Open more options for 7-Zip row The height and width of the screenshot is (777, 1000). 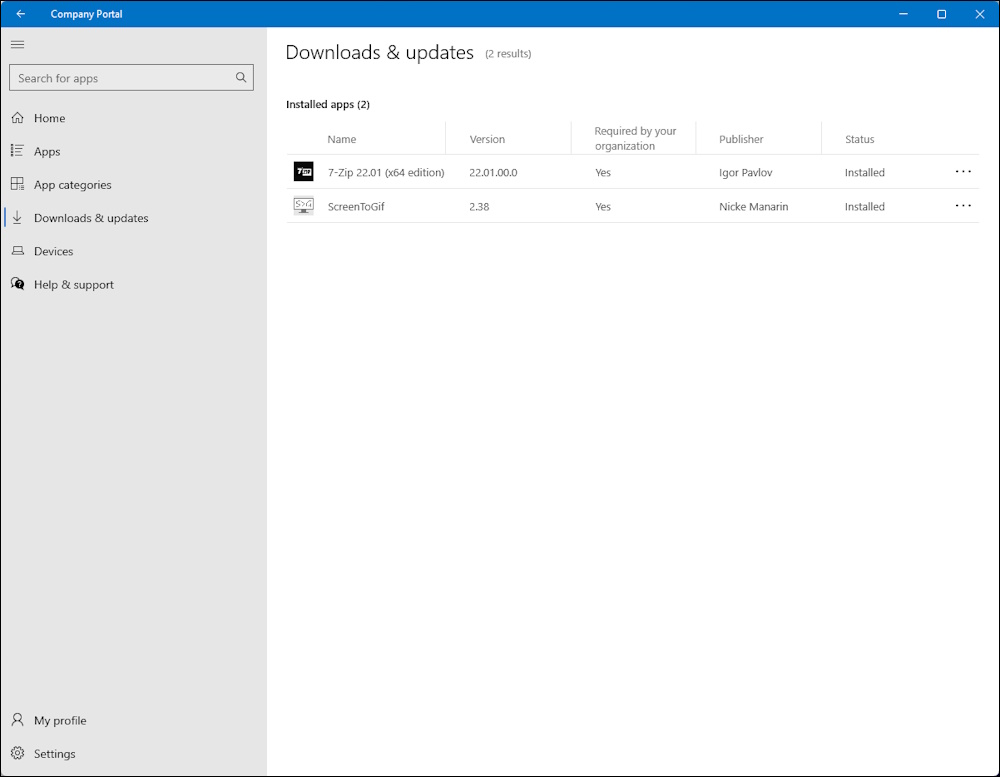click(963, 172)
